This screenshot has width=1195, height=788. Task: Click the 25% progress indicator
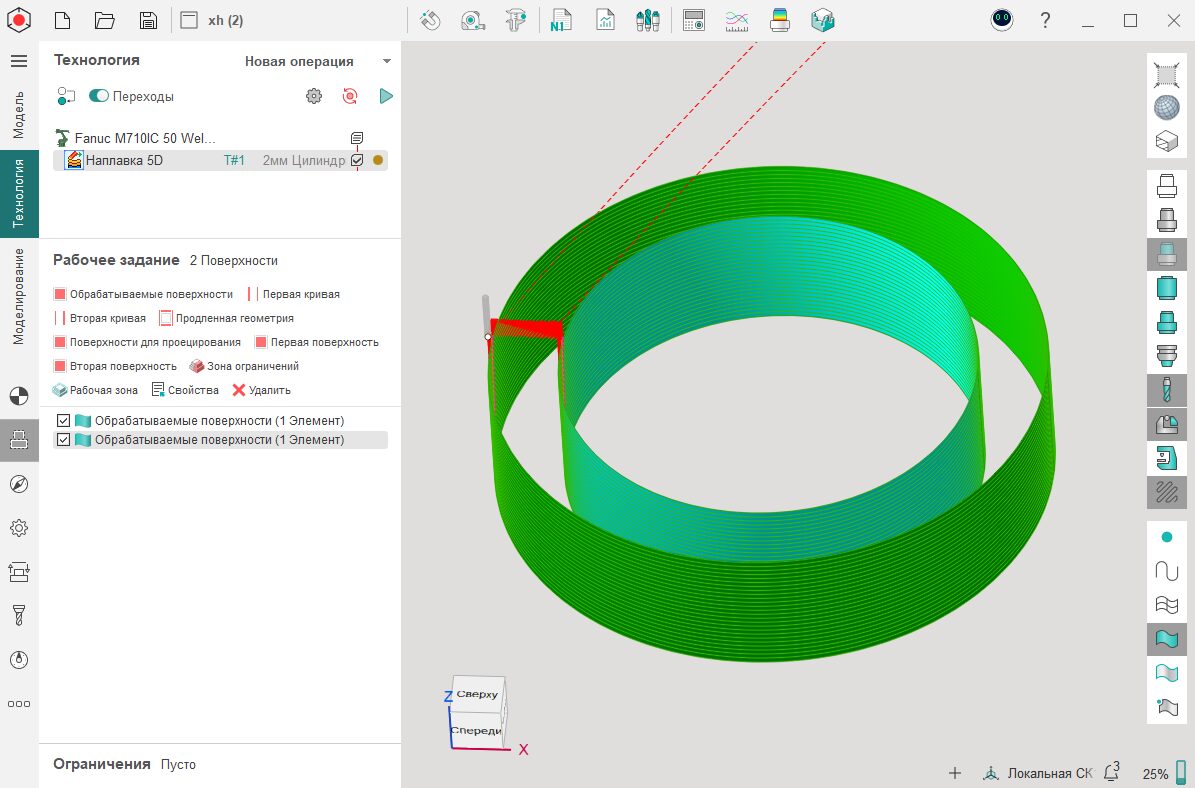pyautogui.click(x=1156, y=773)
